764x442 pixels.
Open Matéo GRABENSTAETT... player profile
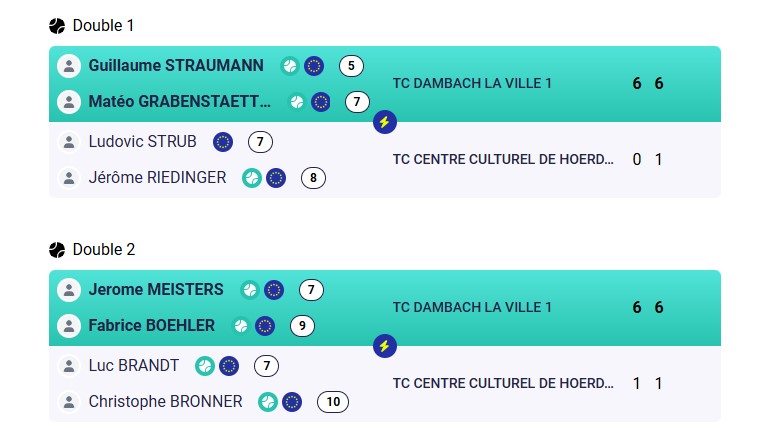179,102
